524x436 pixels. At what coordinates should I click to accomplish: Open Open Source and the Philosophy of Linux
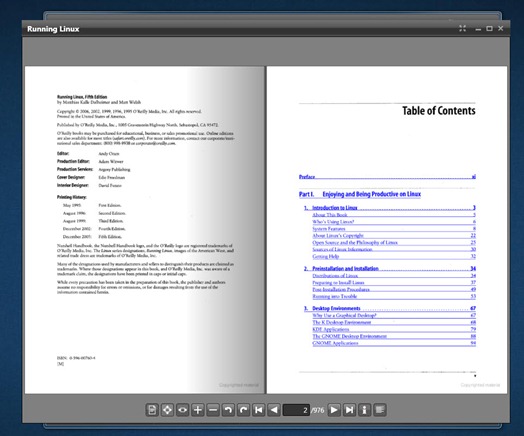point(394,243)
